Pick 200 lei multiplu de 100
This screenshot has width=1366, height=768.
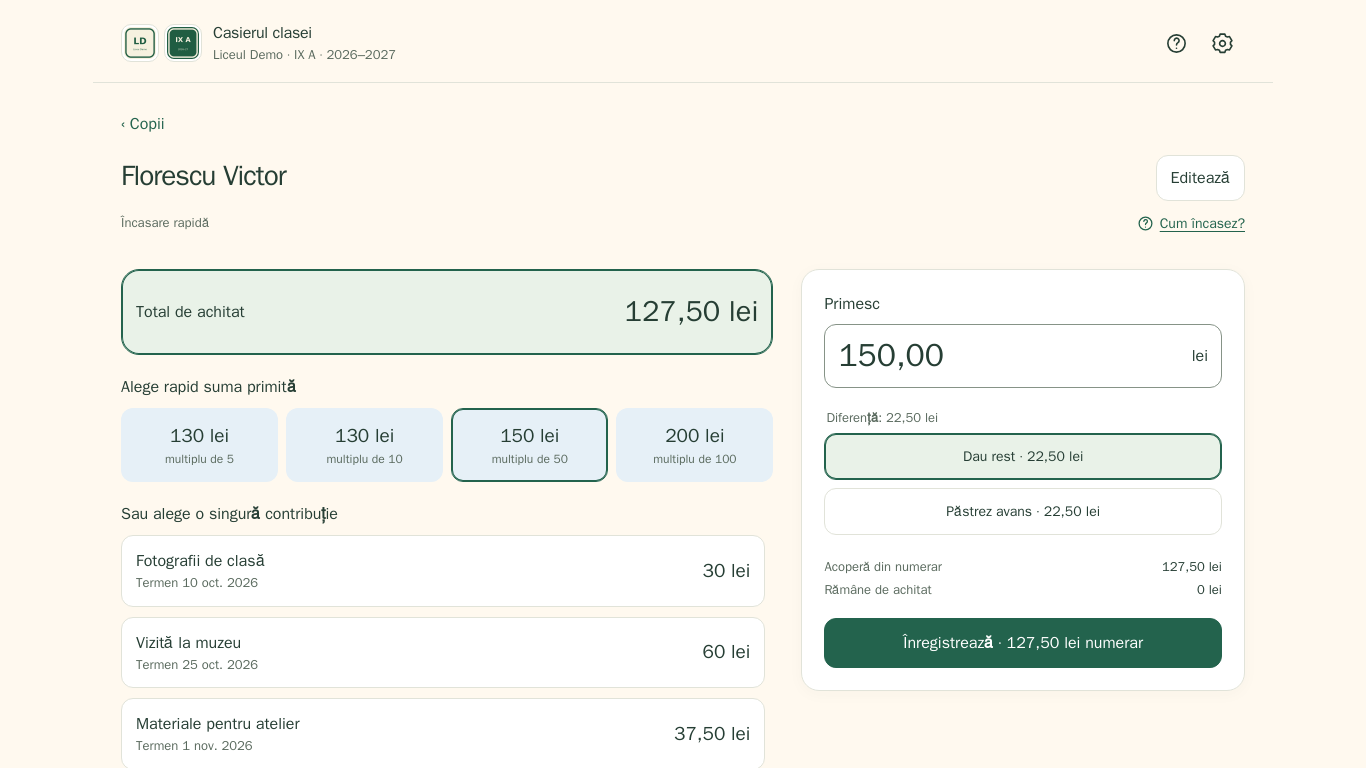[695, 445]
